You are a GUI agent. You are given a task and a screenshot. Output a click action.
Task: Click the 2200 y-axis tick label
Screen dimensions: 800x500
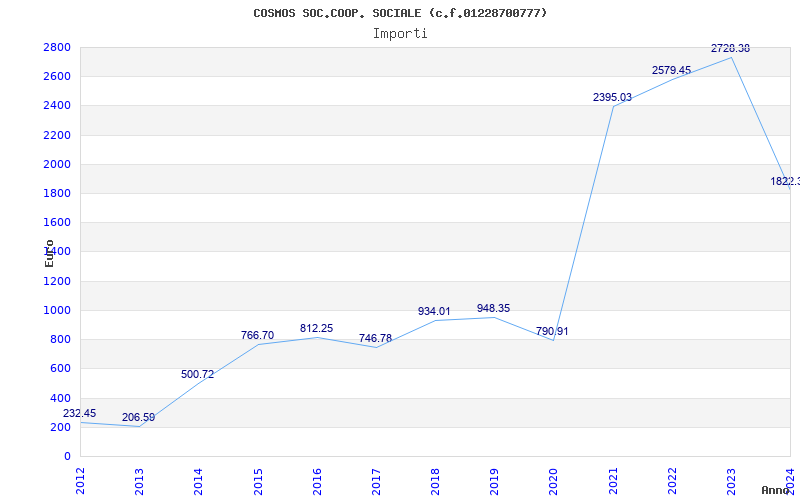click(57, 135)
